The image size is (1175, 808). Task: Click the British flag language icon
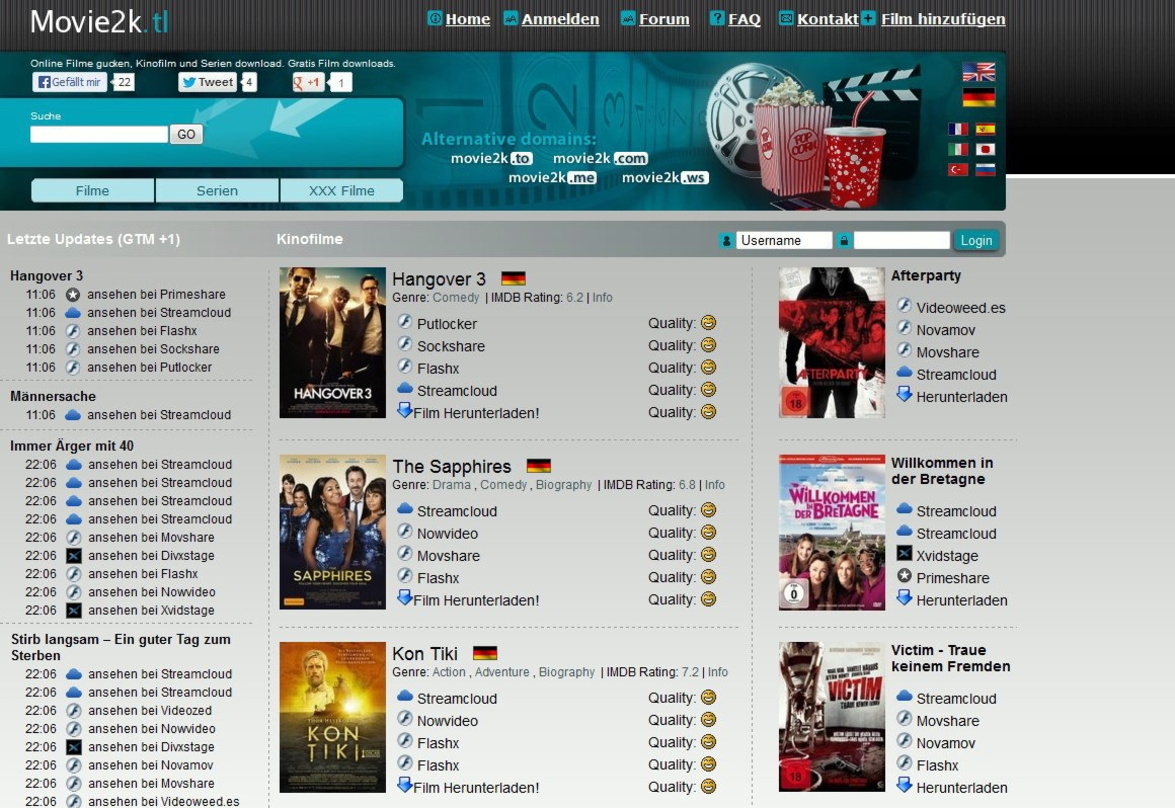point(977,71)
